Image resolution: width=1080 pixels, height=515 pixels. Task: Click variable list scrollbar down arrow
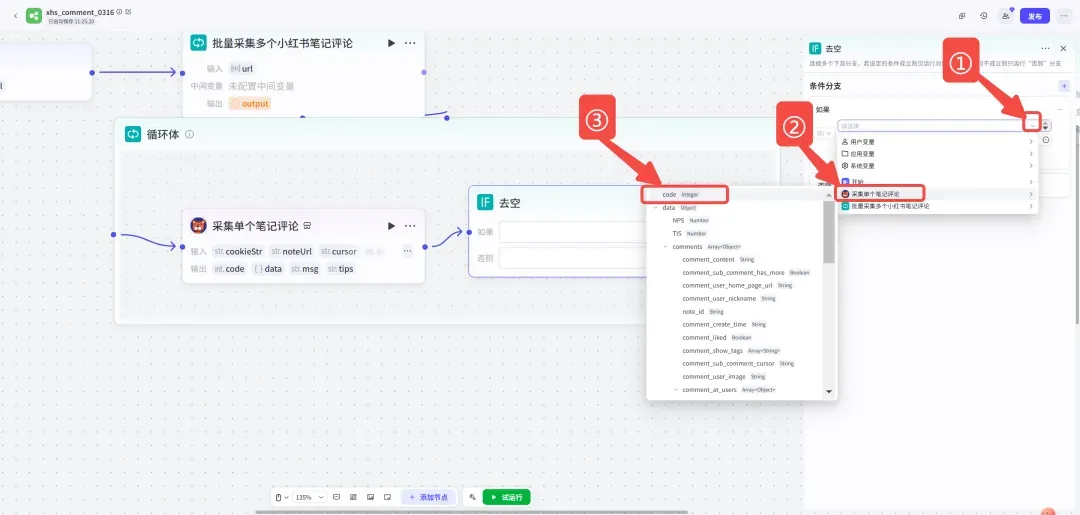pyautogui.click(x=829, y=392)
